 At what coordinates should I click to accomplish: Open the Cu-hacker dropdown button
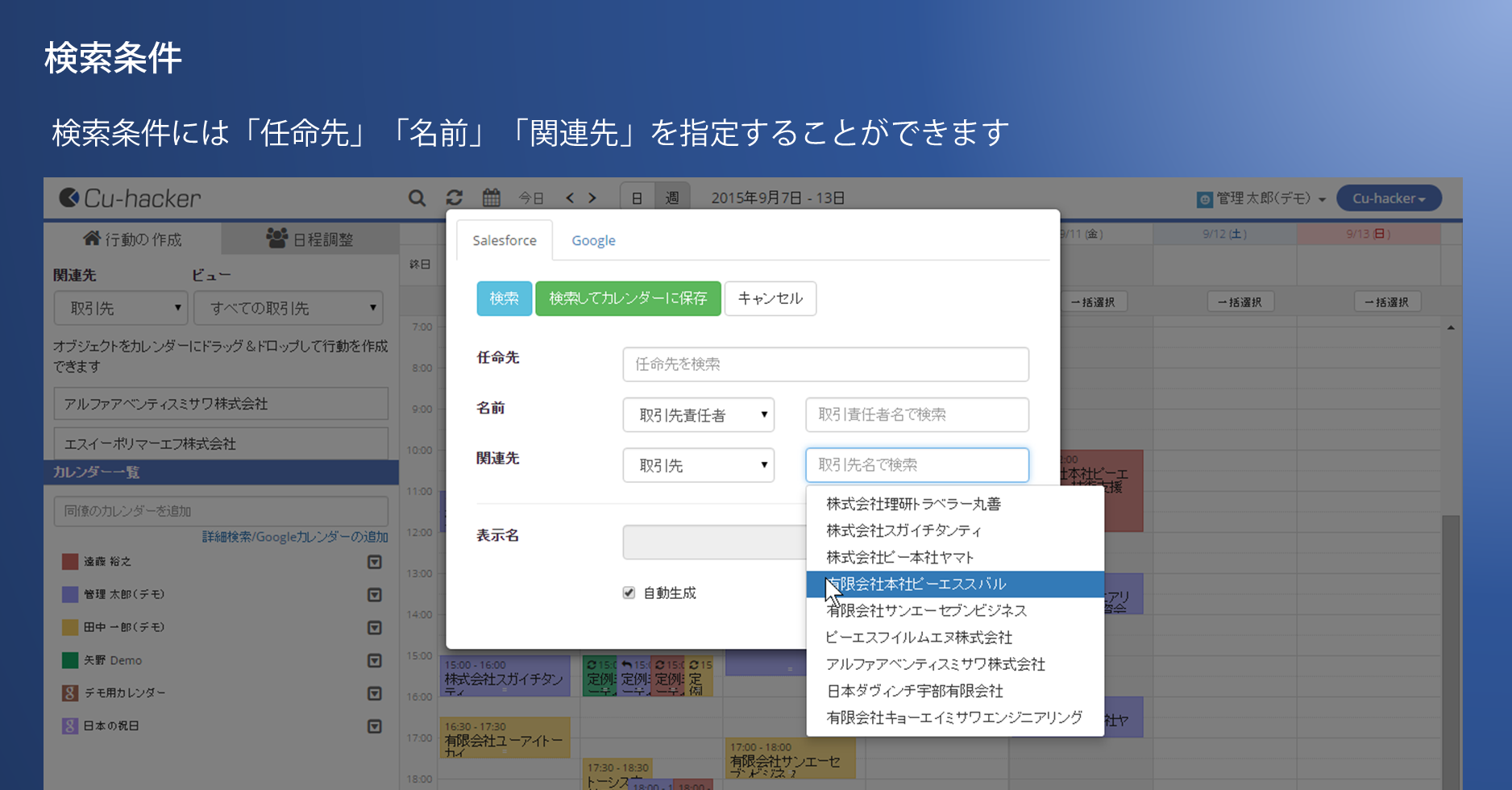tap(1389, 198)
